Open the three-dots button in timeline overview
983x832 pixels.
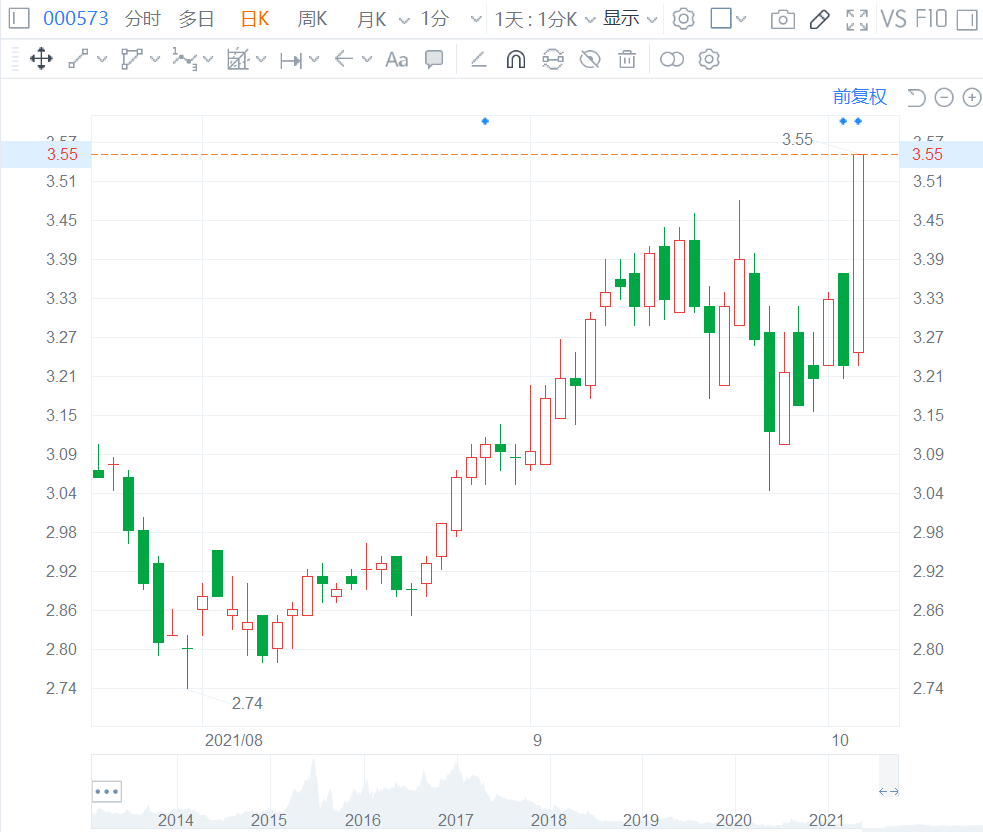click(x=107, y=791)
